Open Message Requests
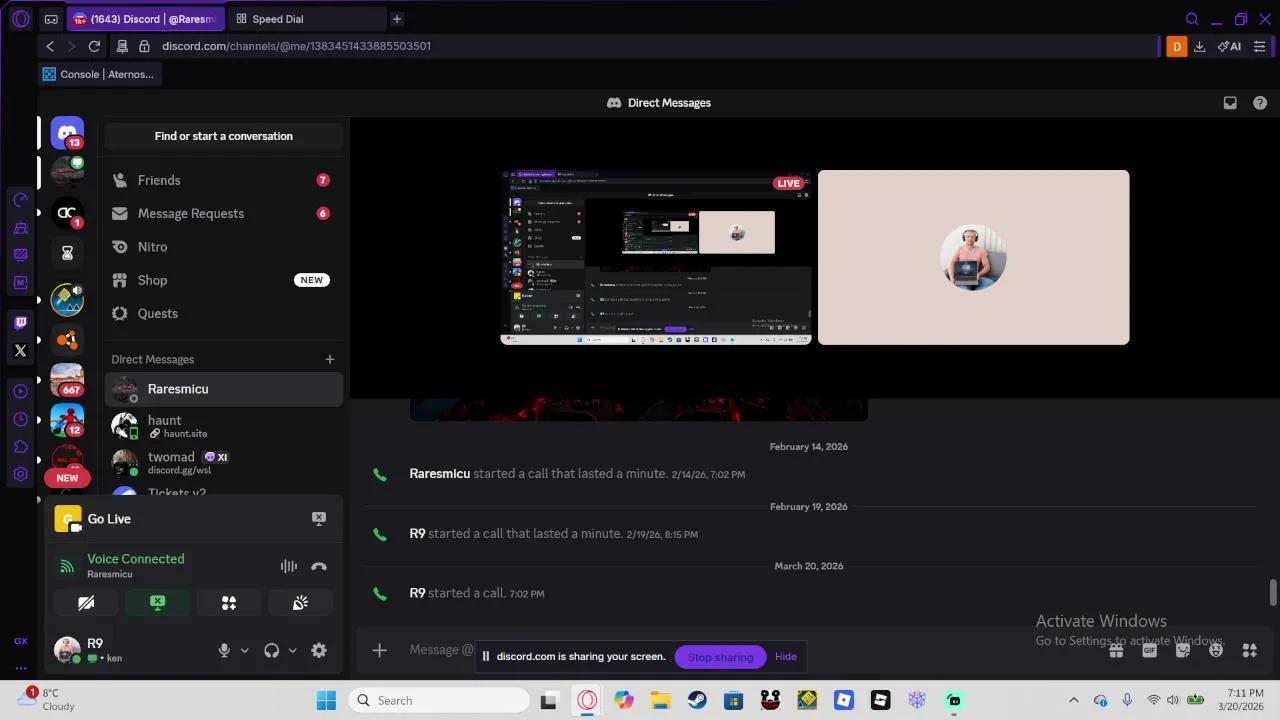Image resolution: width=1280 pixels, height=720 pixels. click(x=224, y=213)
